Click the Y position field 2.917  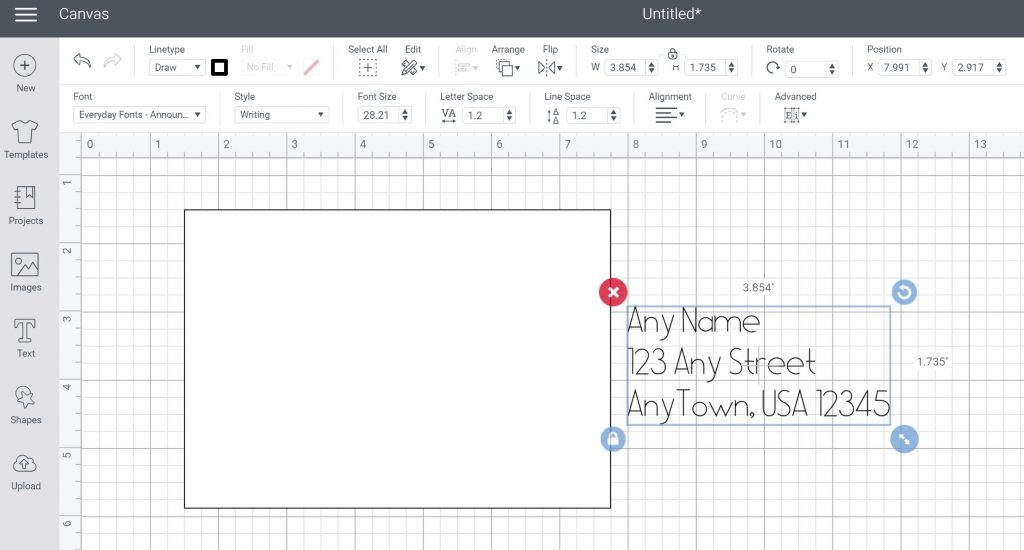coord(972,67)
